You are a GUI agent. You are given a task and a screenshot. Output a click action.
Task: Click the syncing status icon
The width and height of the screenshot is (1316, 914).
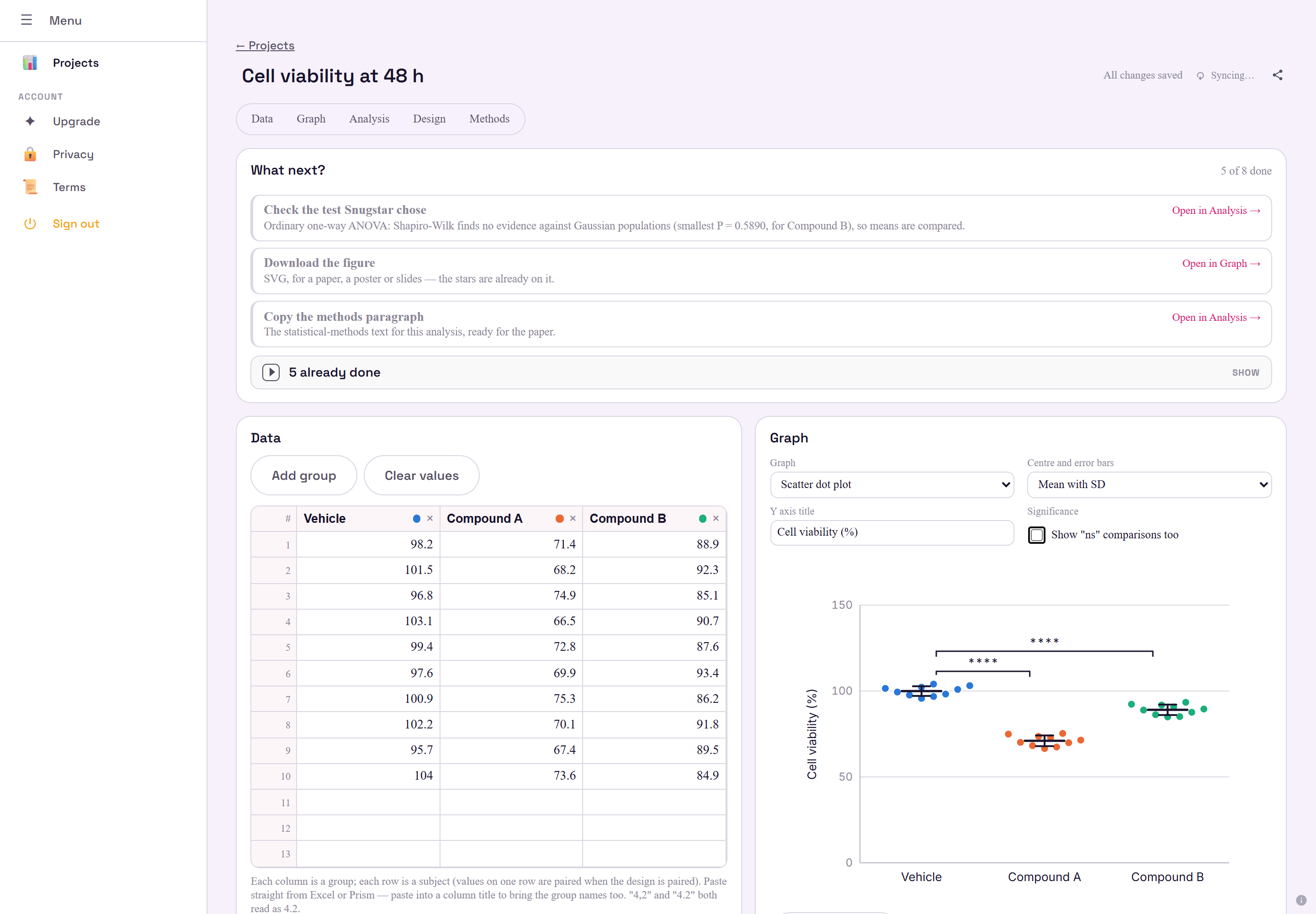1200,75
